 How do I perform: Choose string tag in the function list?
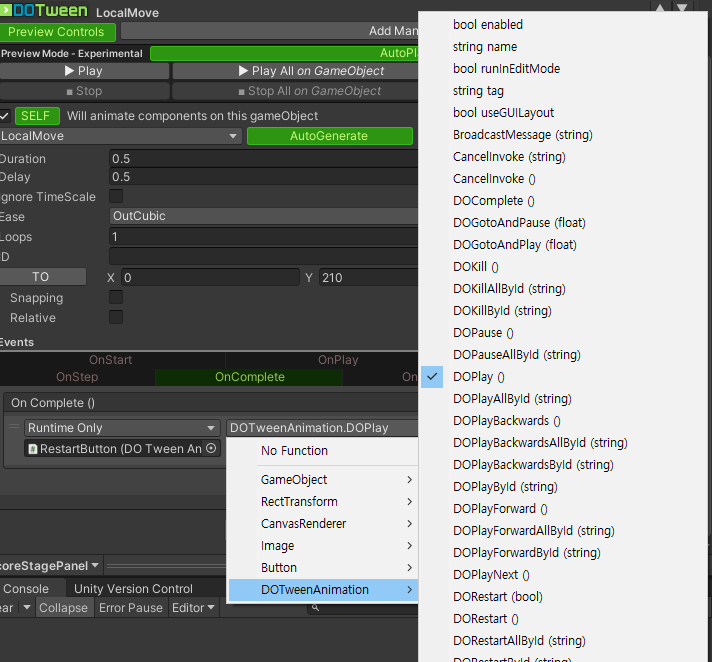(x=478, y=91)
